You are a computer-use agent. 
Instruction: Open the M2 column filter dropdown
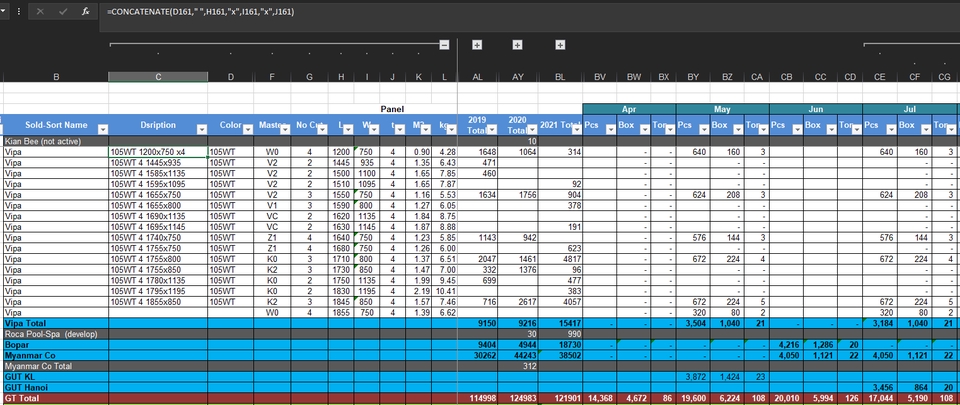coord(426,129)
